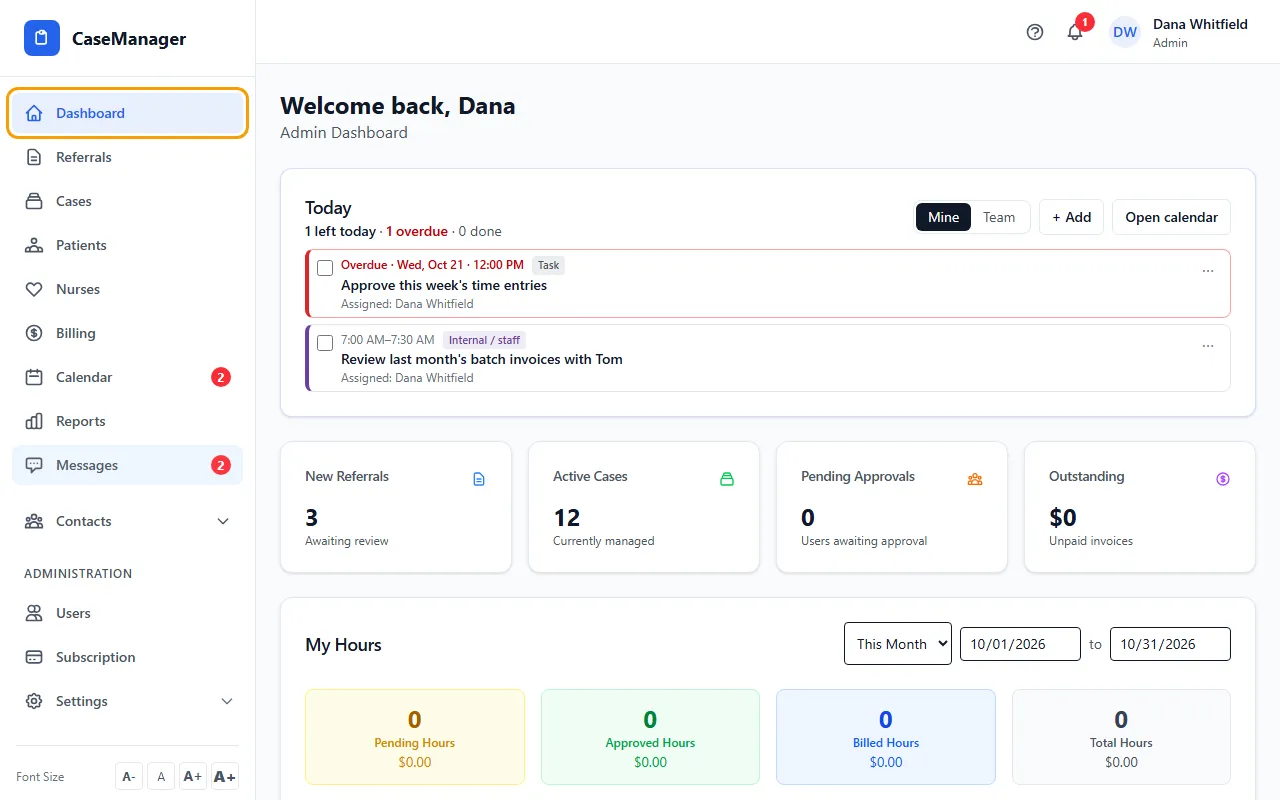Open the This Month period dropdown

pyautogui.click(x=898, y=644)
